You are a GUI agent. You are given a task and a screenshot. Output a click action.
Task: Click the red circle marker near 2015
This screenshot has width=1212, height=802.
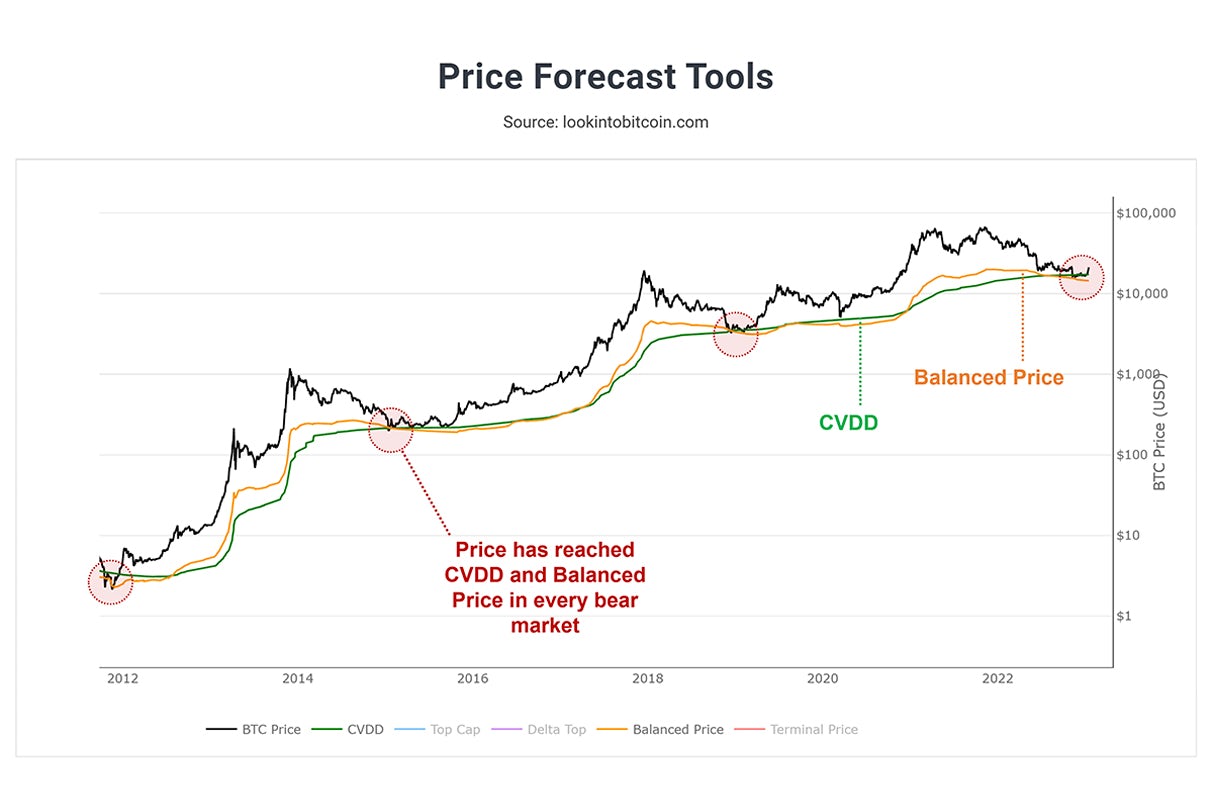(390, 430)
